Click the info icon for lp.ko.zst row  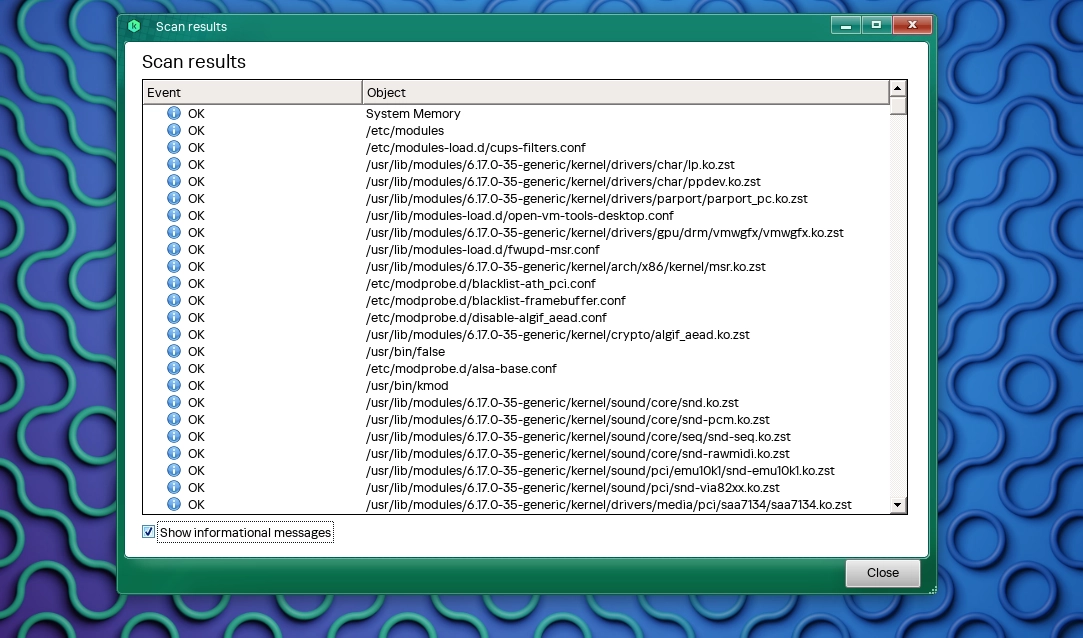[174, 164]
